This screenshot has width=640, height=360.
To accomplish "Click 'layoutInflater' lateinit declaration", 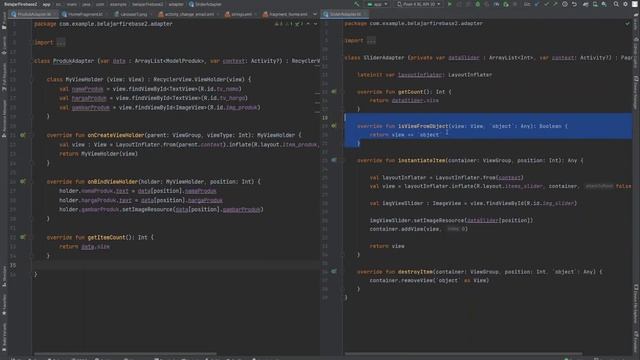I will click(x=420, y=75).
